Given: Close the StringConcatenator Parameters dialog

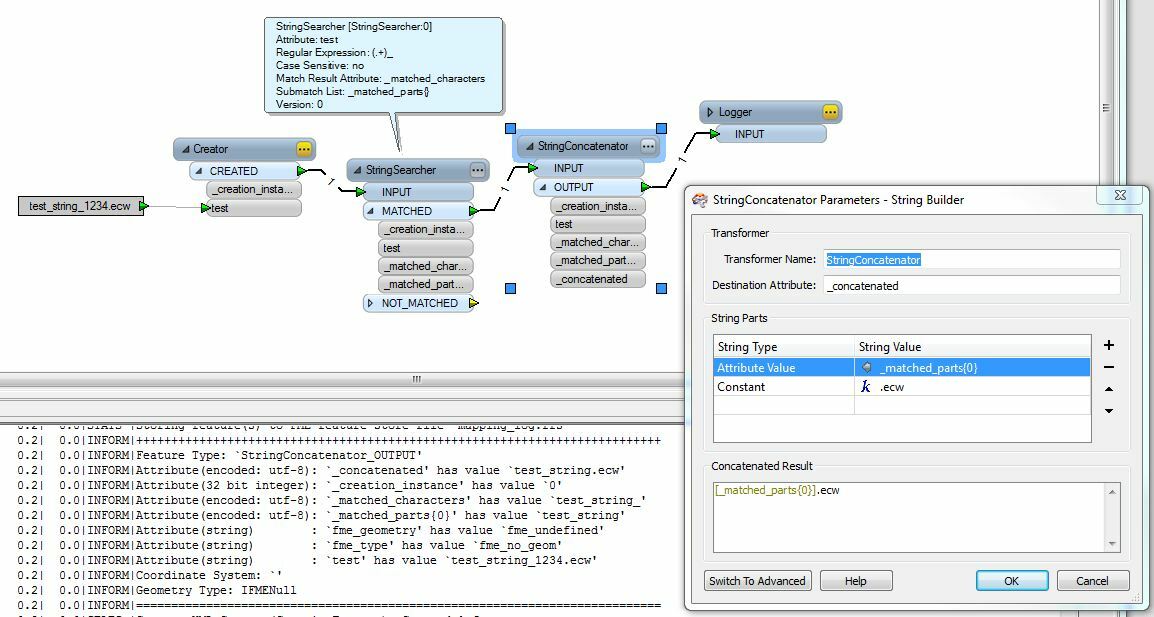Looking at the screenshot, I should (1120, 195).
